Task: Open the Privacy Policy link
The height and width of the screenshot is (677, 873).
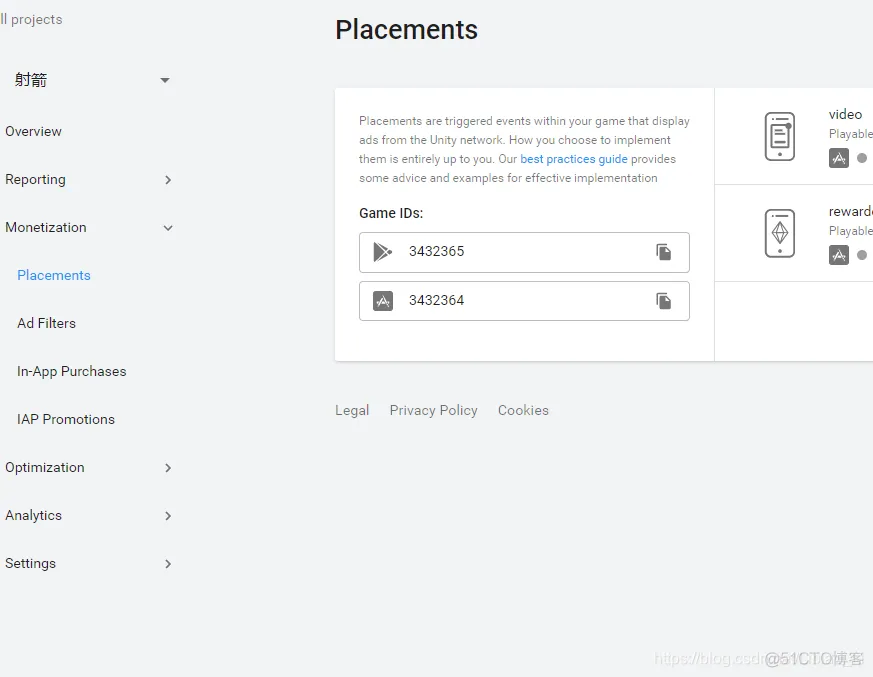Action: point(433,410)
